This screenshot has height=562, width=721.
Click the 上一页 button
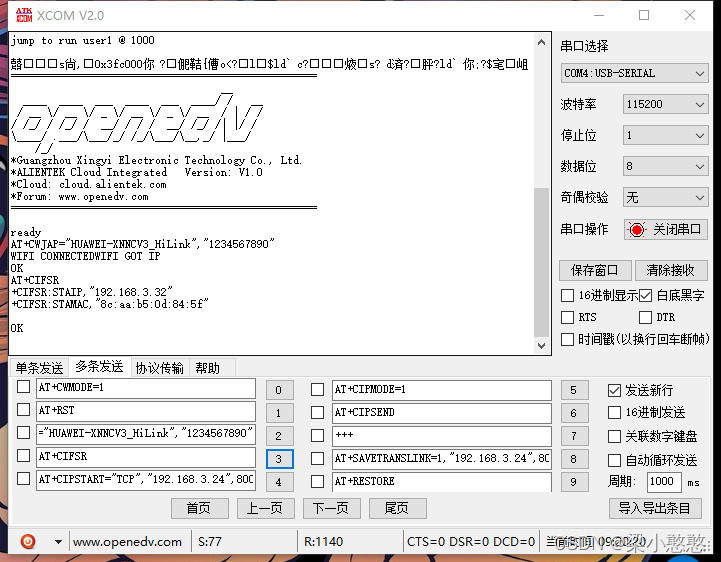click(x=265, y=508)
